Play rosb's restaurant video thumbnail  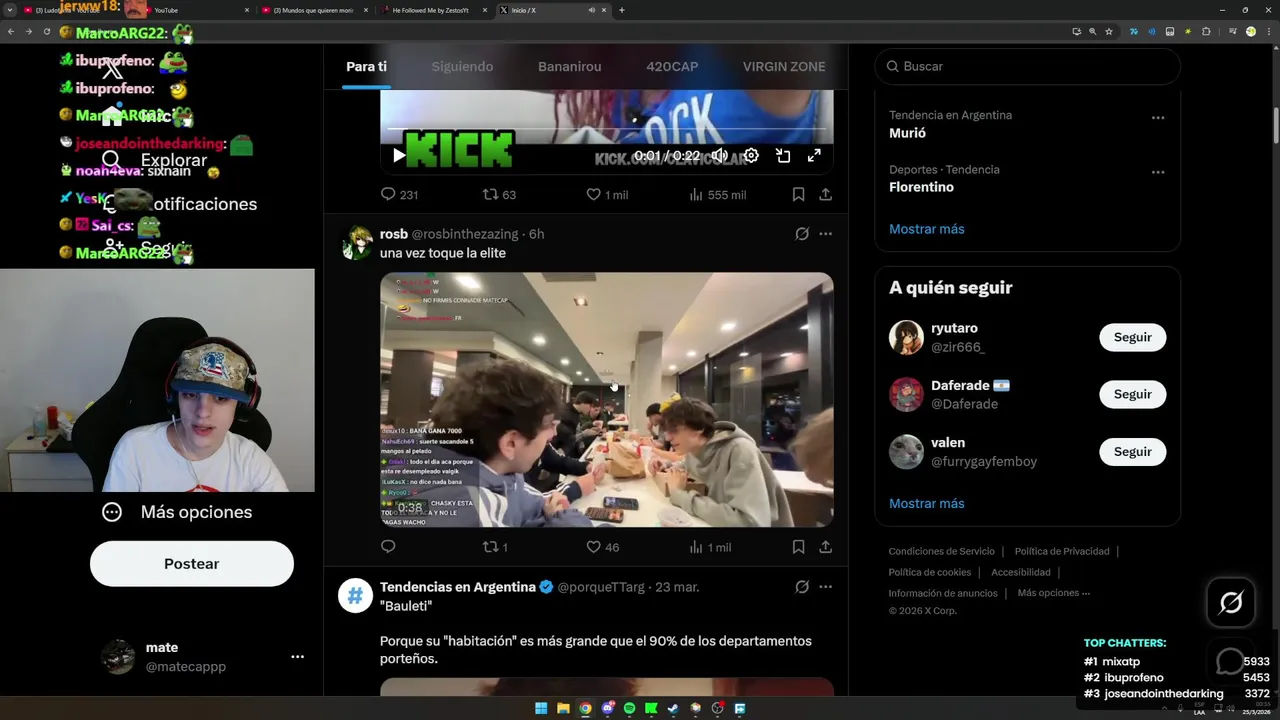[x=607, y=399]
